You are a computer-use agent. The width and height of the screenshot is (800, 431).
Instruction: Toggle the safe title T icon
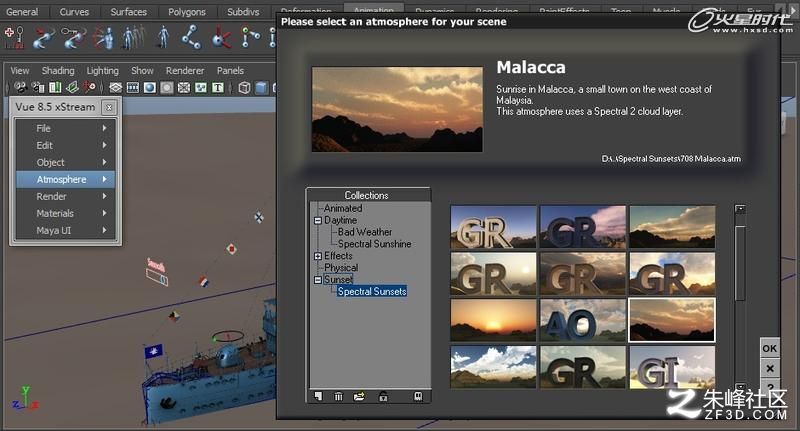click(x=218, y=88)
